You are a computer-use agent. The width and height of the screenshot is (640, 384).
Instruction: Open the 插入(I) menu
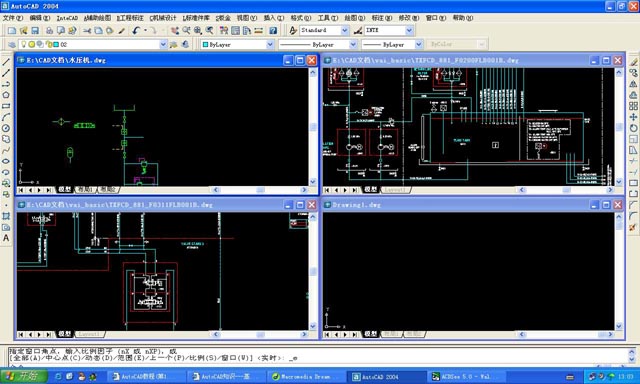273,18
